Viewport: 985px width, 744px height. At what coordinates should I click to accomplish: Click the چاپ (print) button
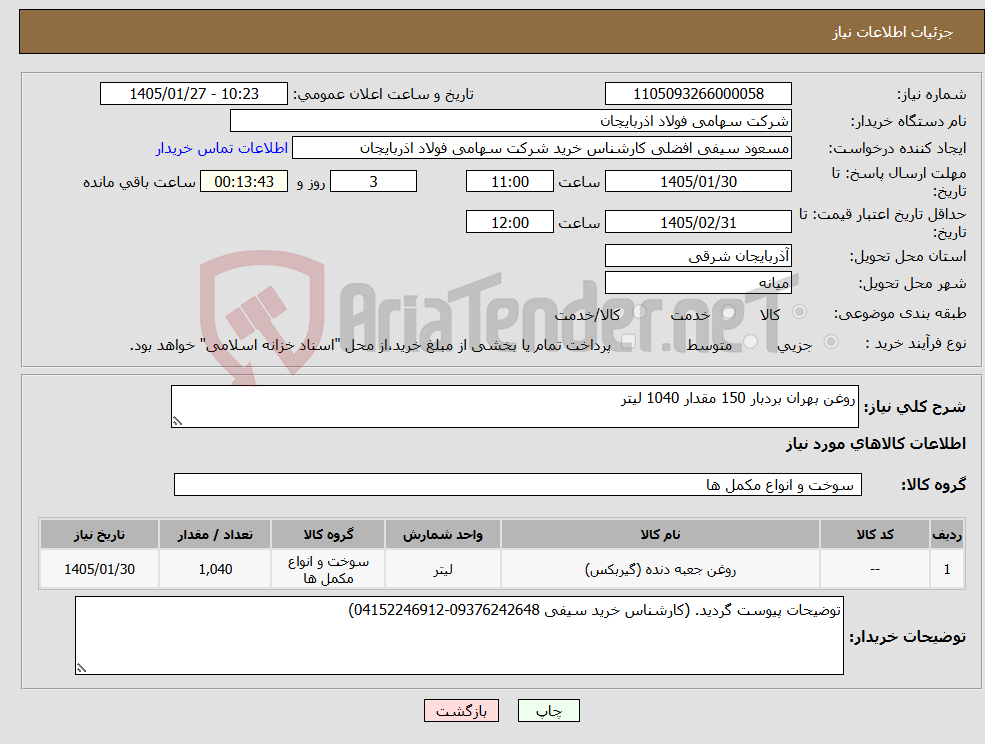pyautogui.click(x=548, y=711)
